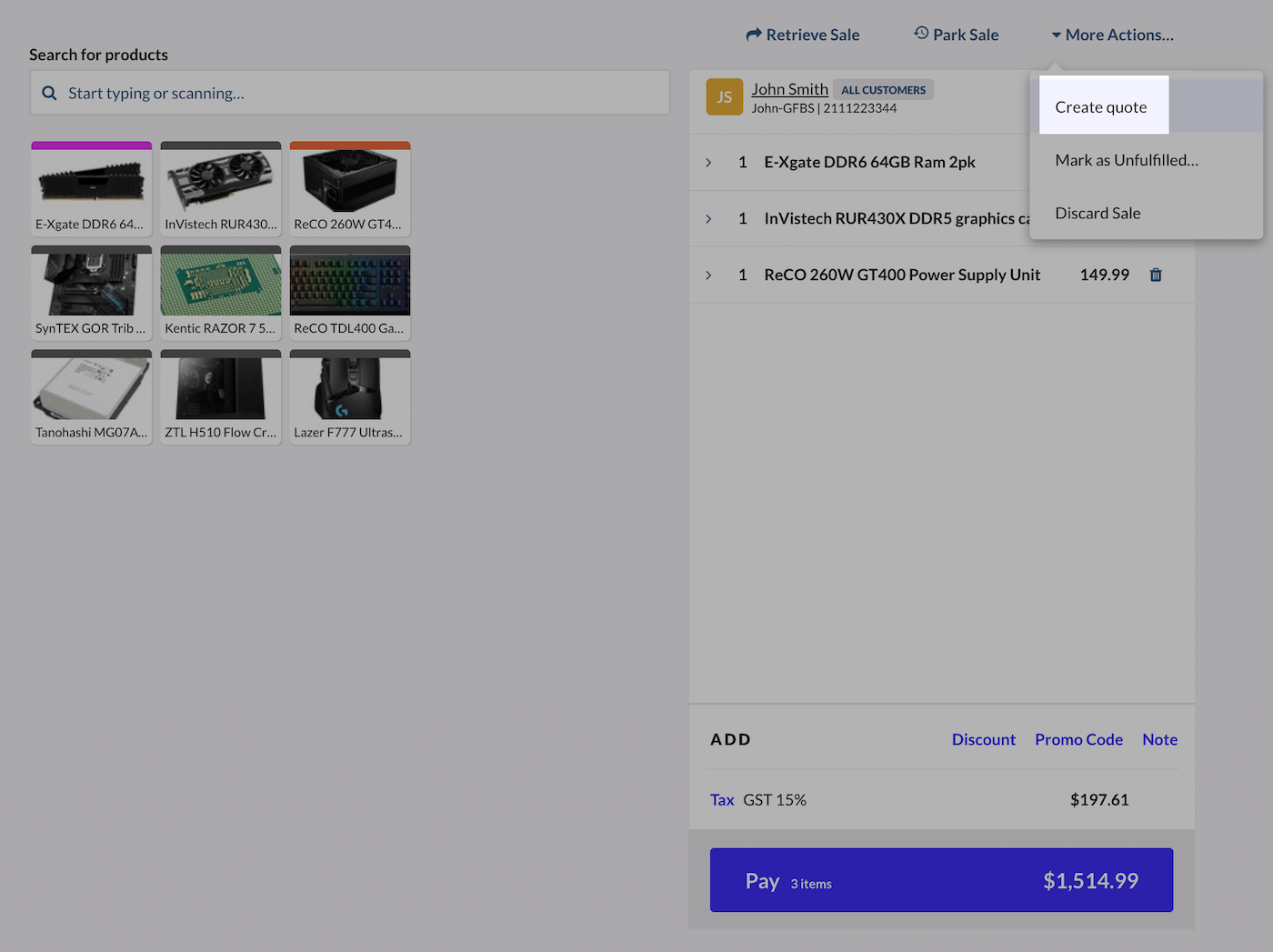1273x952 pixels.
Task: Add a Note to the sale
Action: (x=1158, y=739)
